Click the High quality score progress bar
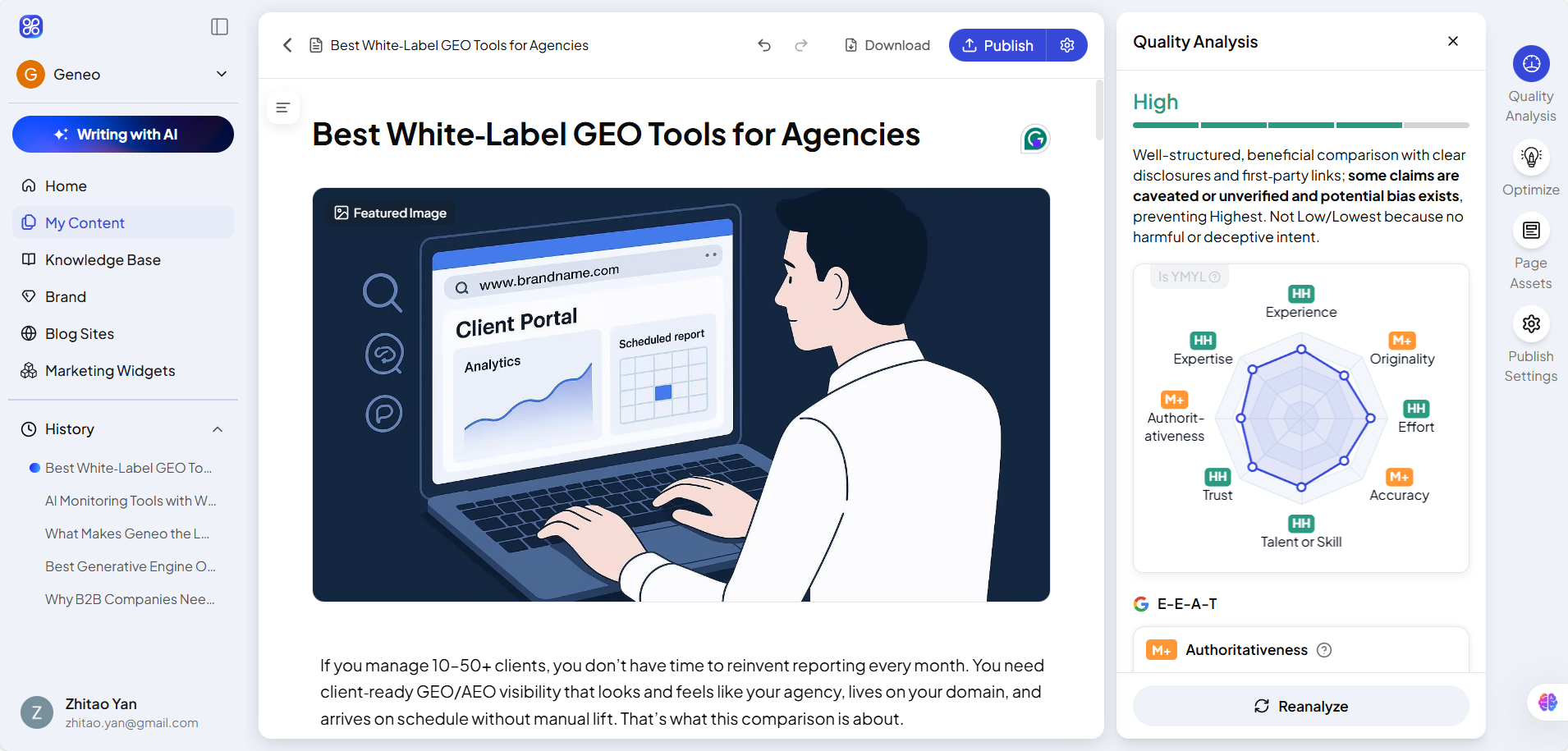Viewport: 1568px width, 751px height. point(1301,126)
